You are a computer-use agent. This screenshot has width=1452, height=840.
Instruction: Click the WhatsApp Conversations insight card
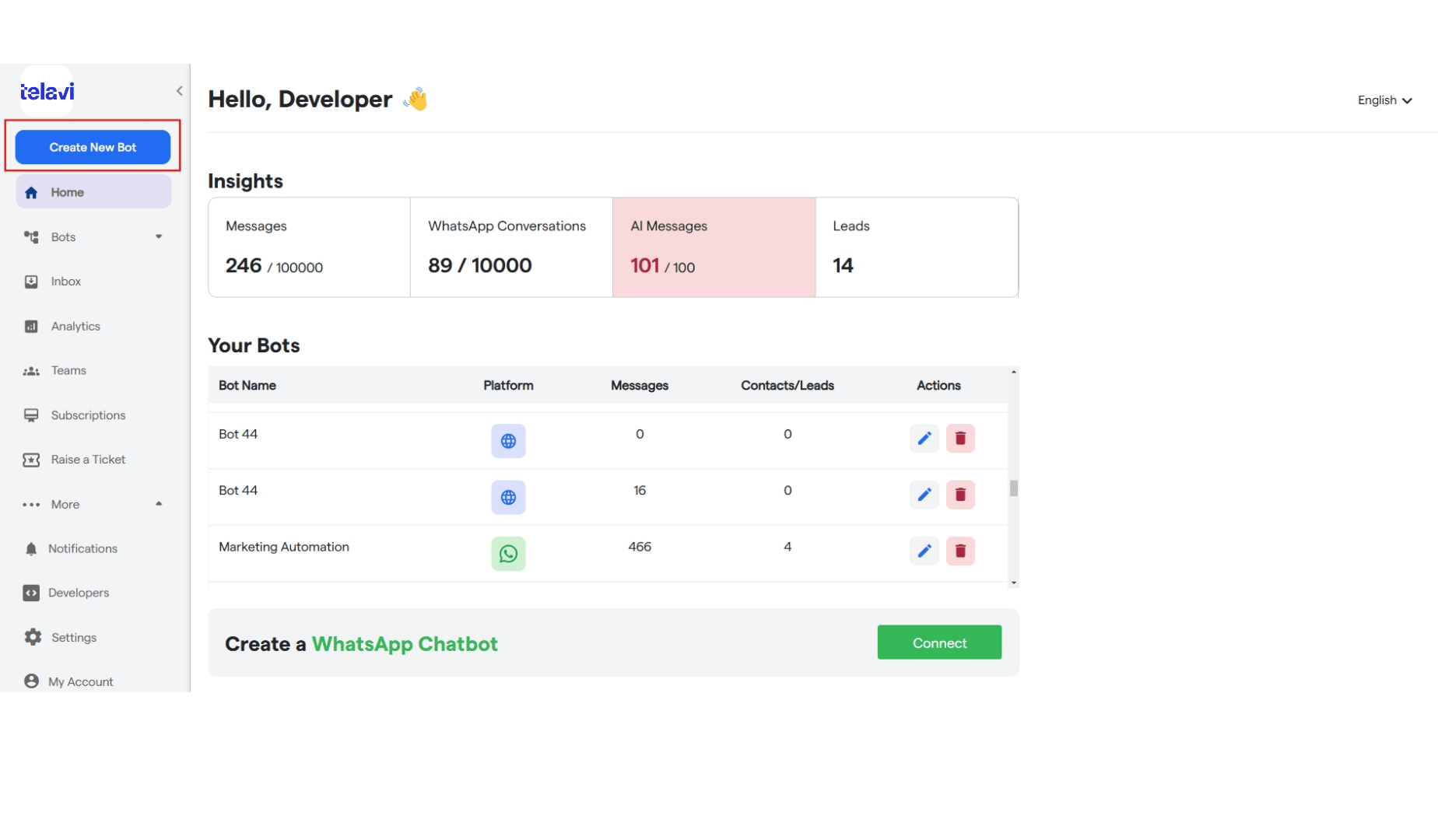coord(511,247)
